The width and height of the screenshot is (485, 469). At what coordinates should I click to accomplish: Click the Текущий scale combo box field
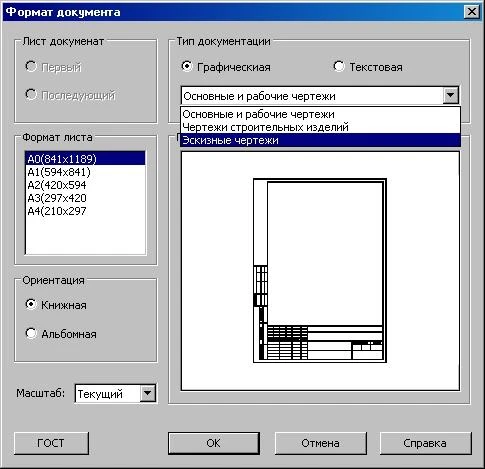pos(108,394)
